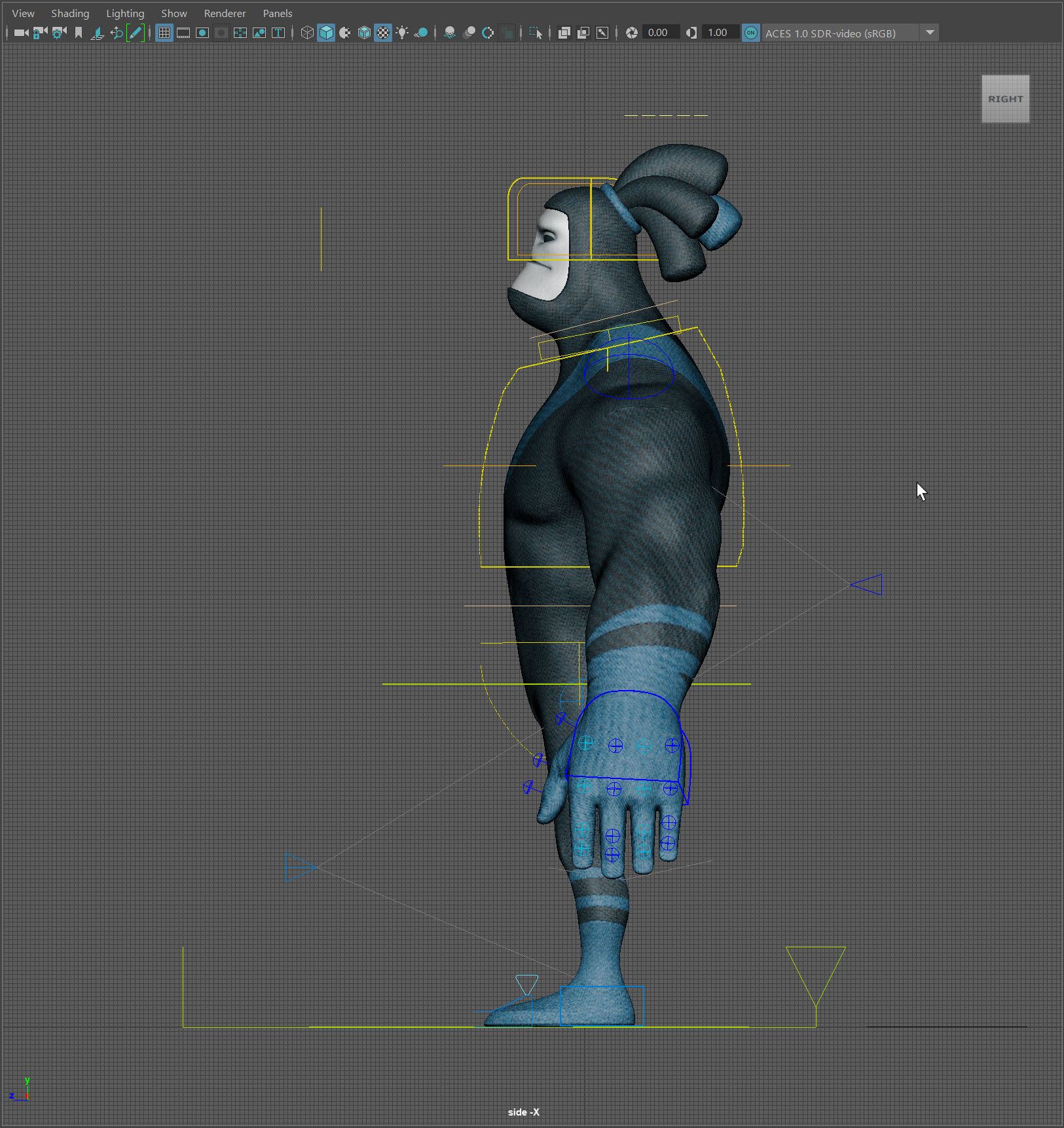The width and height of the screenshot is (1064, 1128).
Task: Click the camera Bookmarks icon
Action: (x=79, y=33)
